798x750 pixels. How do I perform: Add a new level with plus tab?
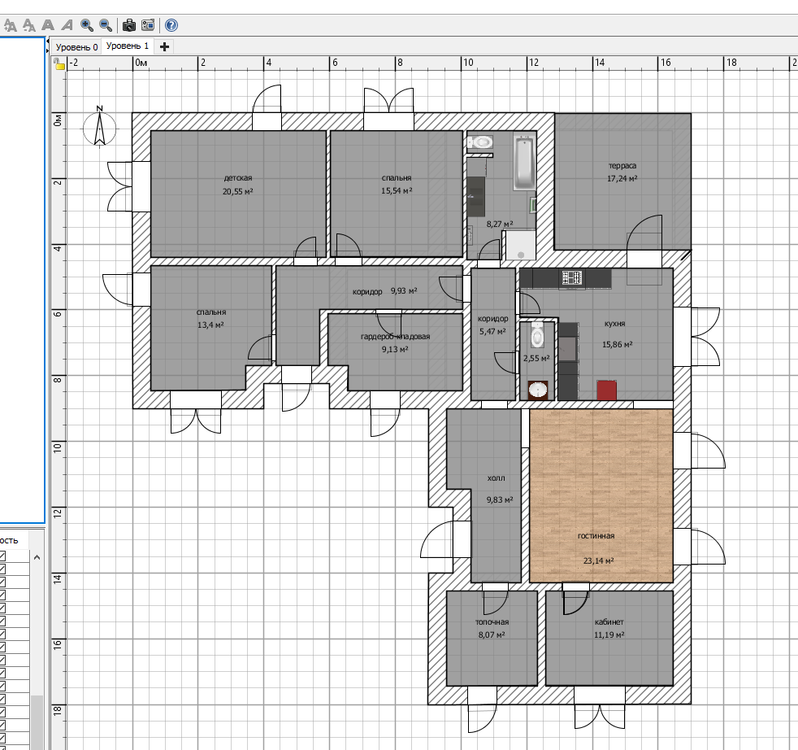(164, 47)
